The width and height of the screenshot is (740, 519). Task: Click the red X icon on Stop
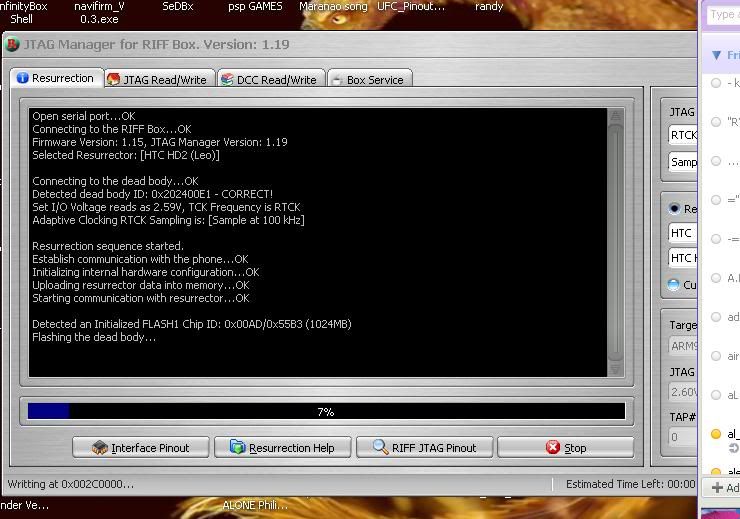coord(553,447)
